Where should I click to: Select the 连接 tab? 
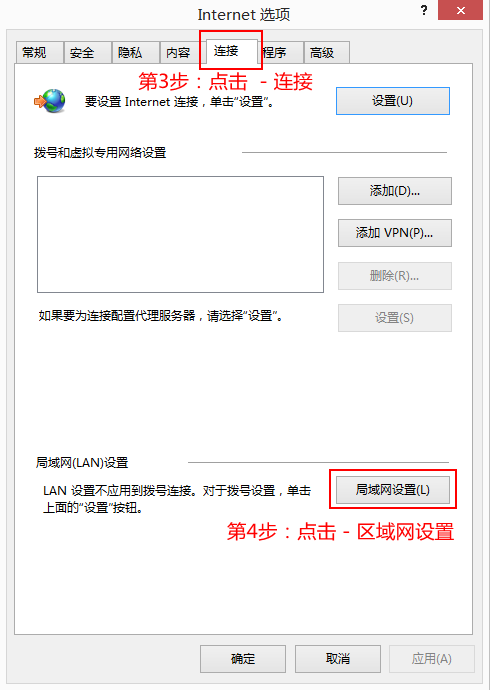[232, 51]
